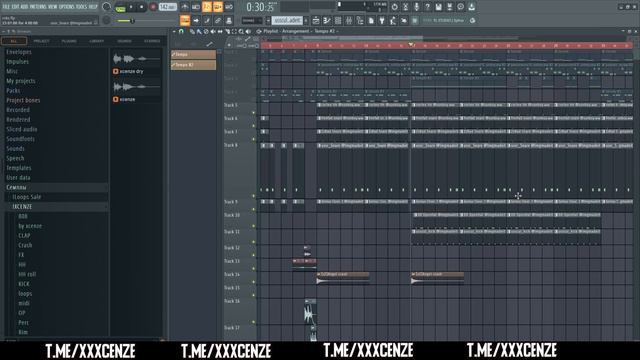Toggle the link/multilink controllers icon
Image resolution: width=640 pixels, height=360 pixels.
[x=218, y=20]
